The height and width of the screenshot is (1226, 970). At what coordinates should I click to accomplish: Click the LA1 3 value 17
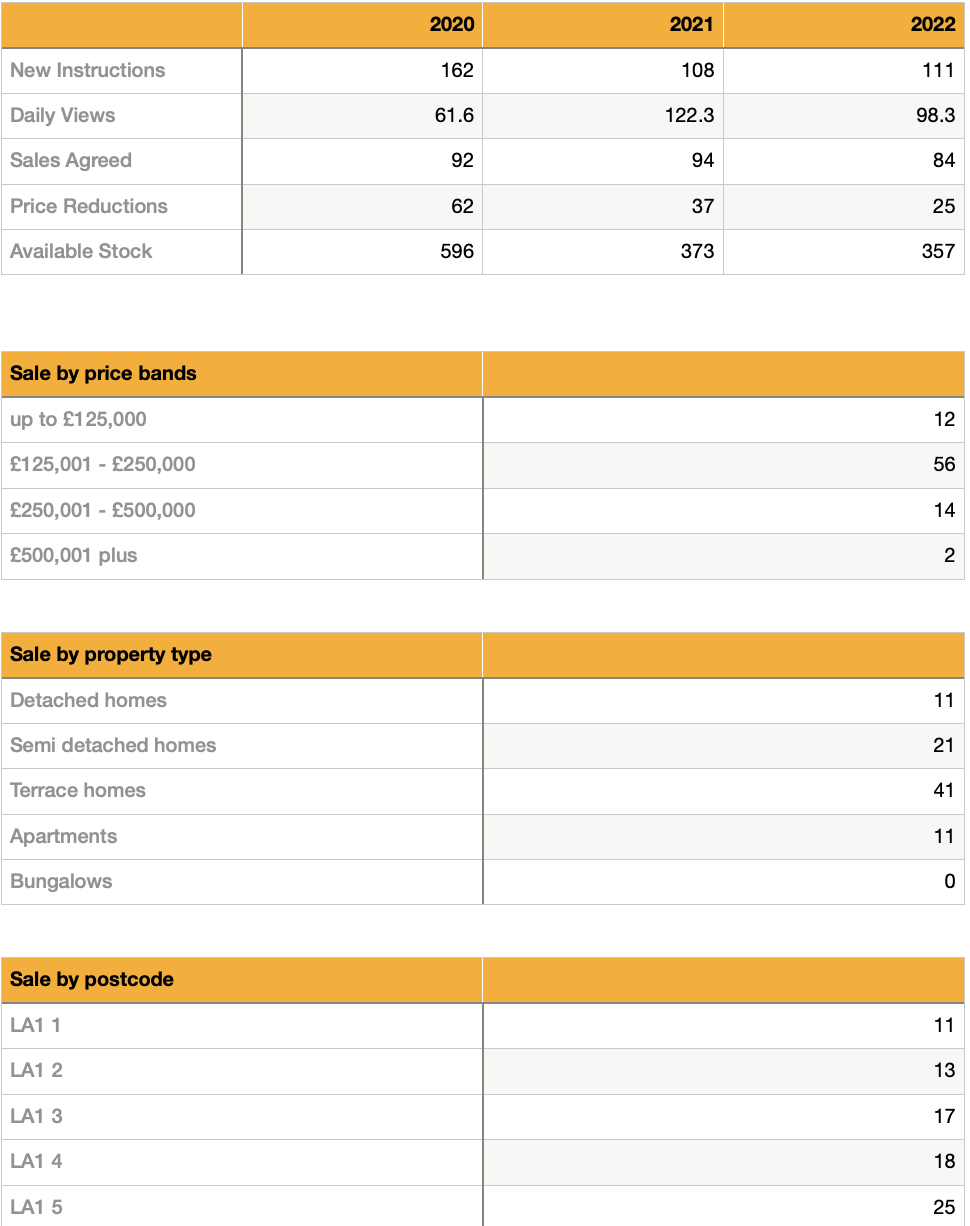pyautogui.click(x=944, y=1116)
